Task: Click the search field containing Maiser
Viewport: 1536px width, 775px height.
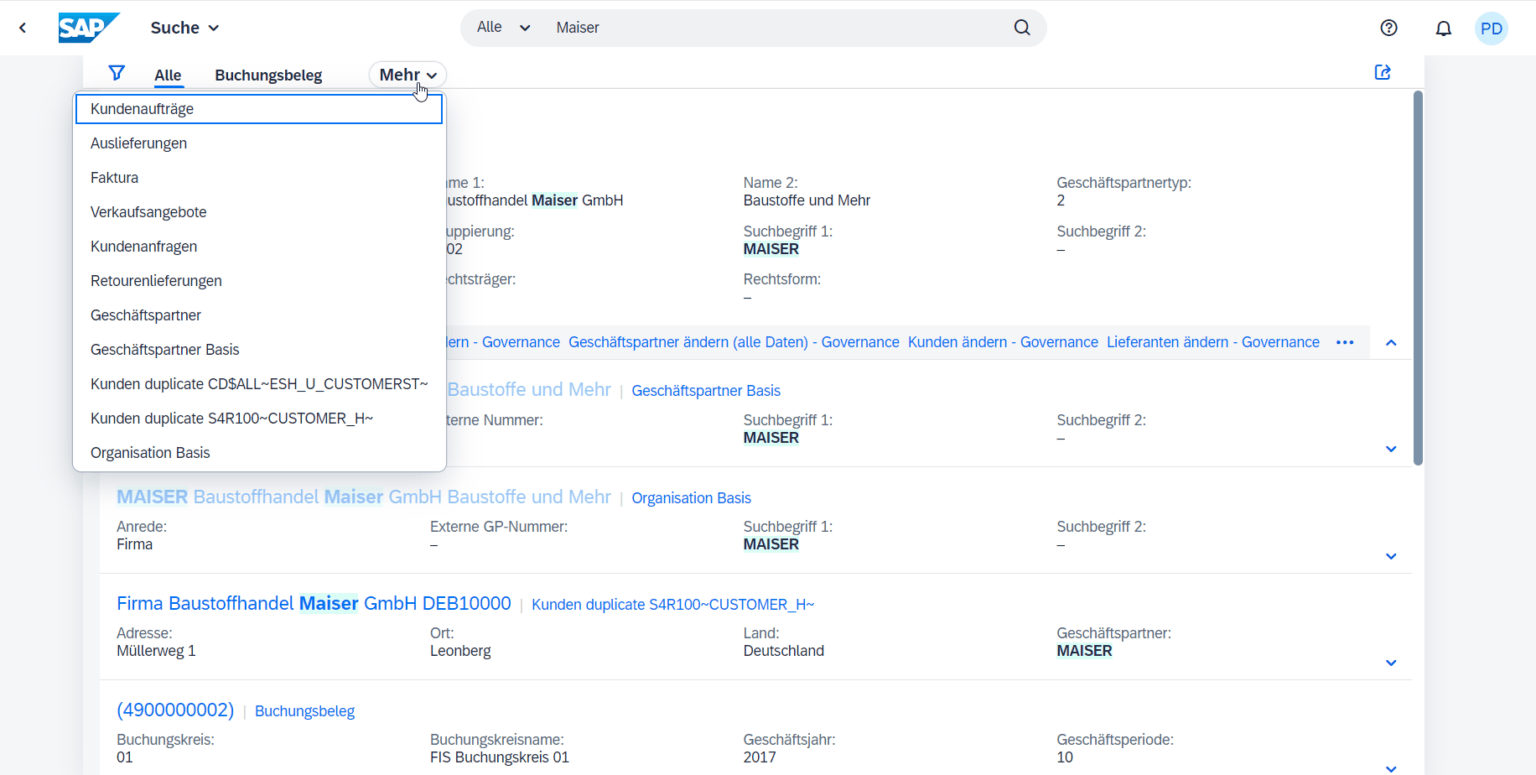Action: 775,28
